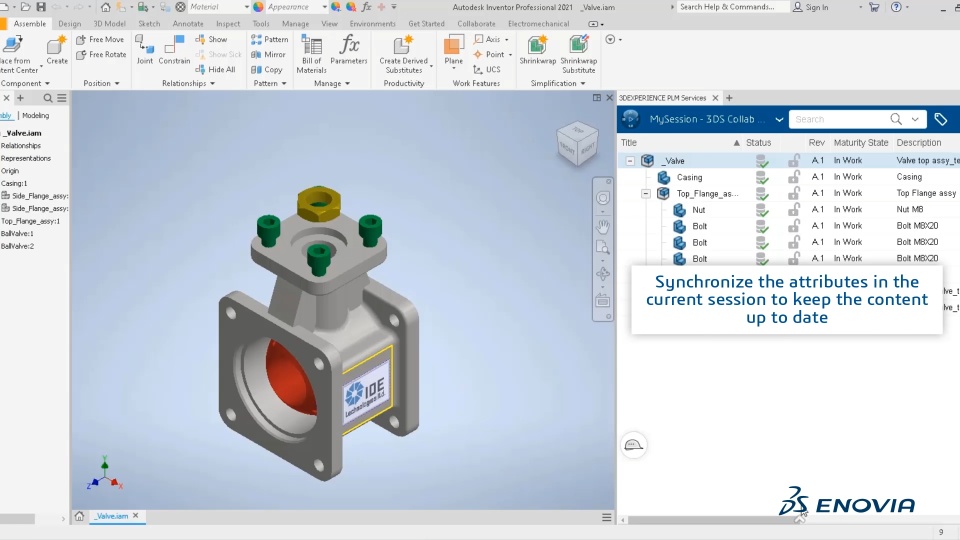Open the tag icon in PLM panel
The image size is (960, 540).
940,119
